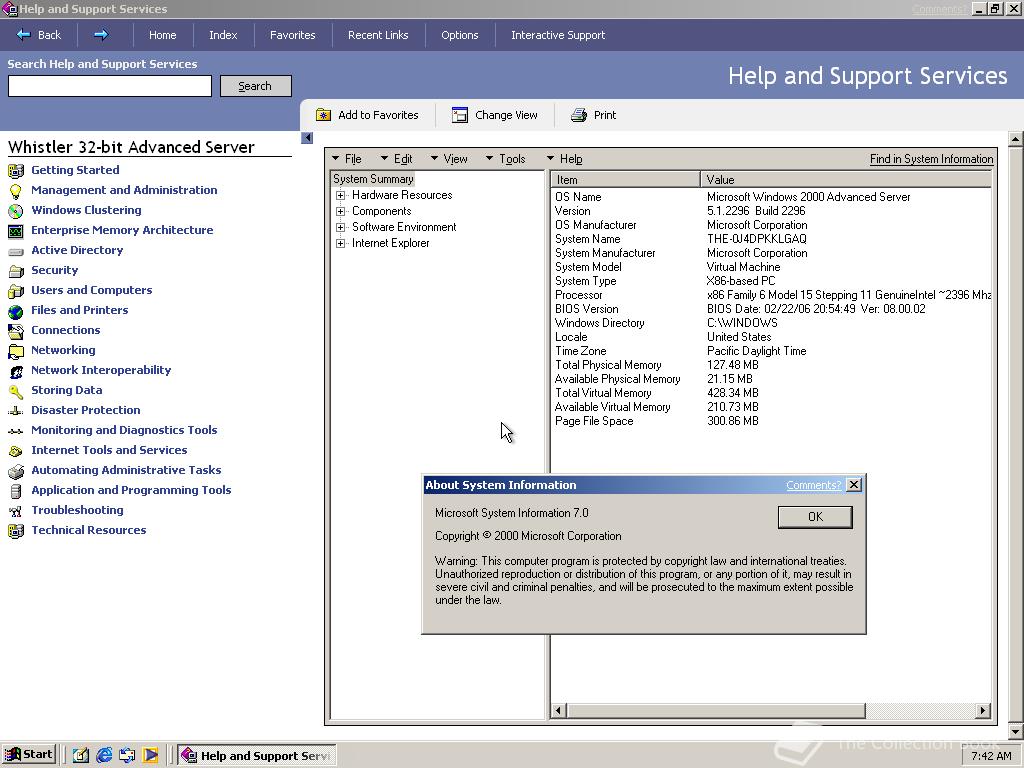Viewport: 1024px width, 768px height.
Task: Click the Automating Administrative Tasks icon
Action: [16, 471]
